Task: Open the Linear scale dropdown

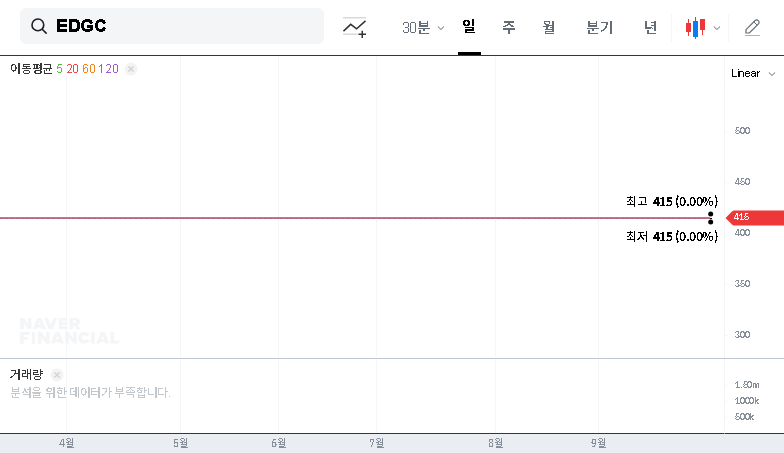Action: pyautogui.click(x=753, y=74)
